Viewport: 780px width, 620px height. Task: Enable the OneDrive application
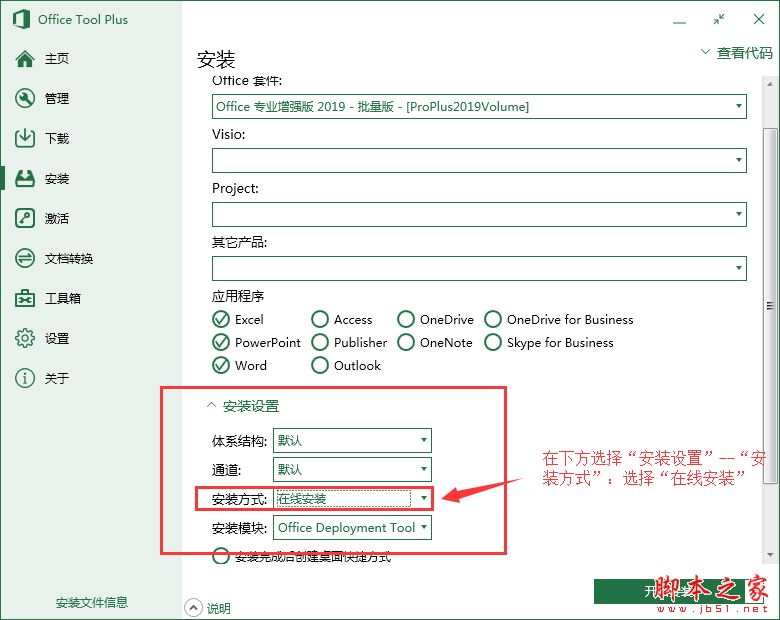click(x=406, y=319)
